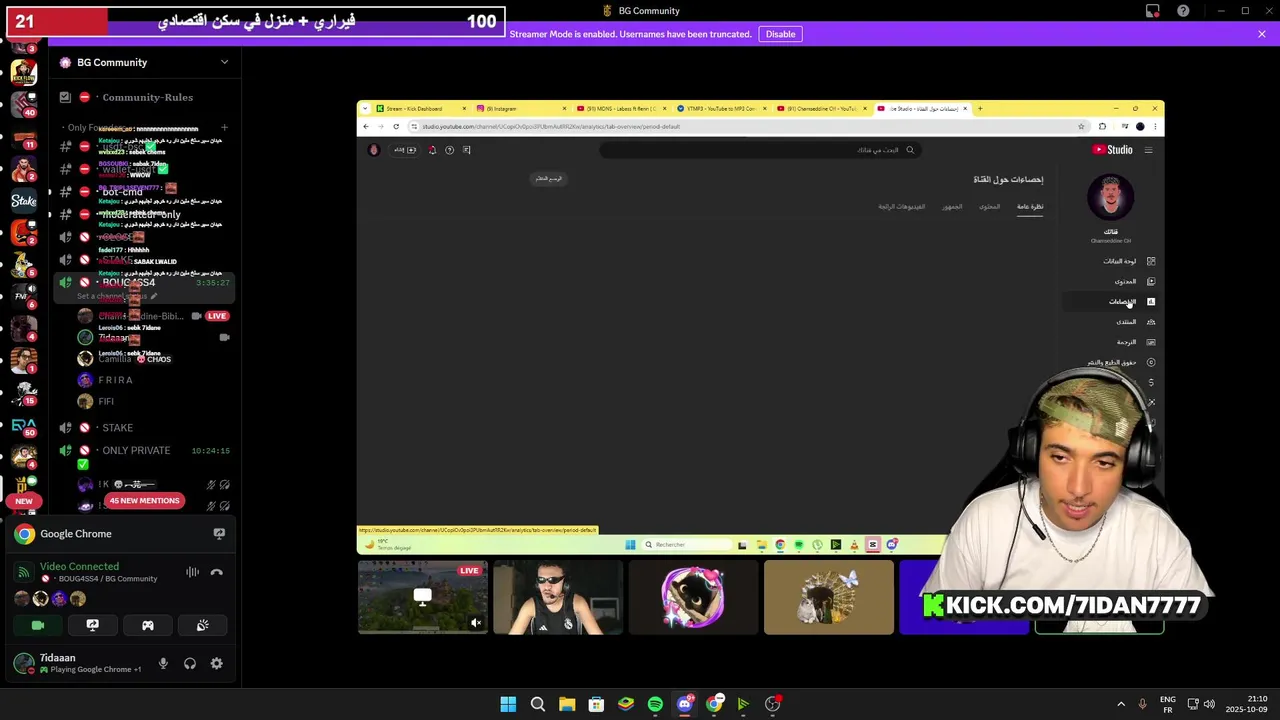Image resolution: width=1280 pixels, height=720 pixels.
Task: Open Discord user settings gear
Action: point(216,663)
